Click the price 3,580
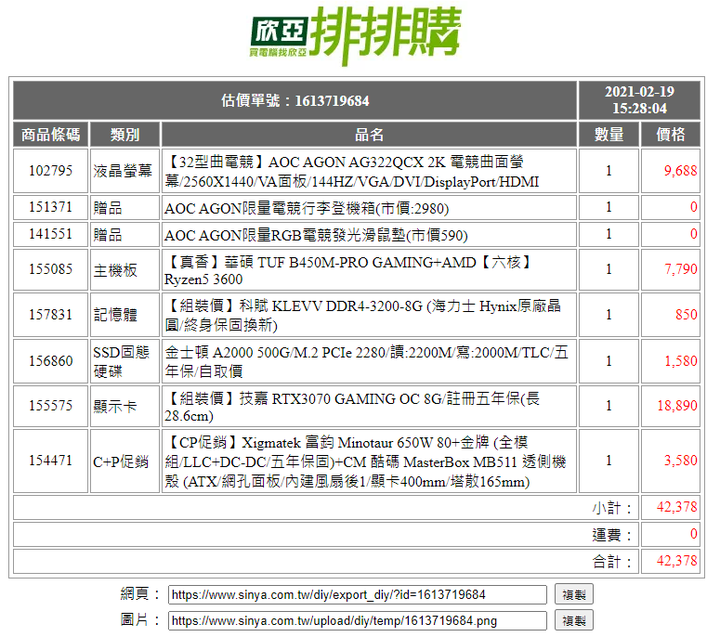This screenshot has height=637, width=720. (681, 460)
